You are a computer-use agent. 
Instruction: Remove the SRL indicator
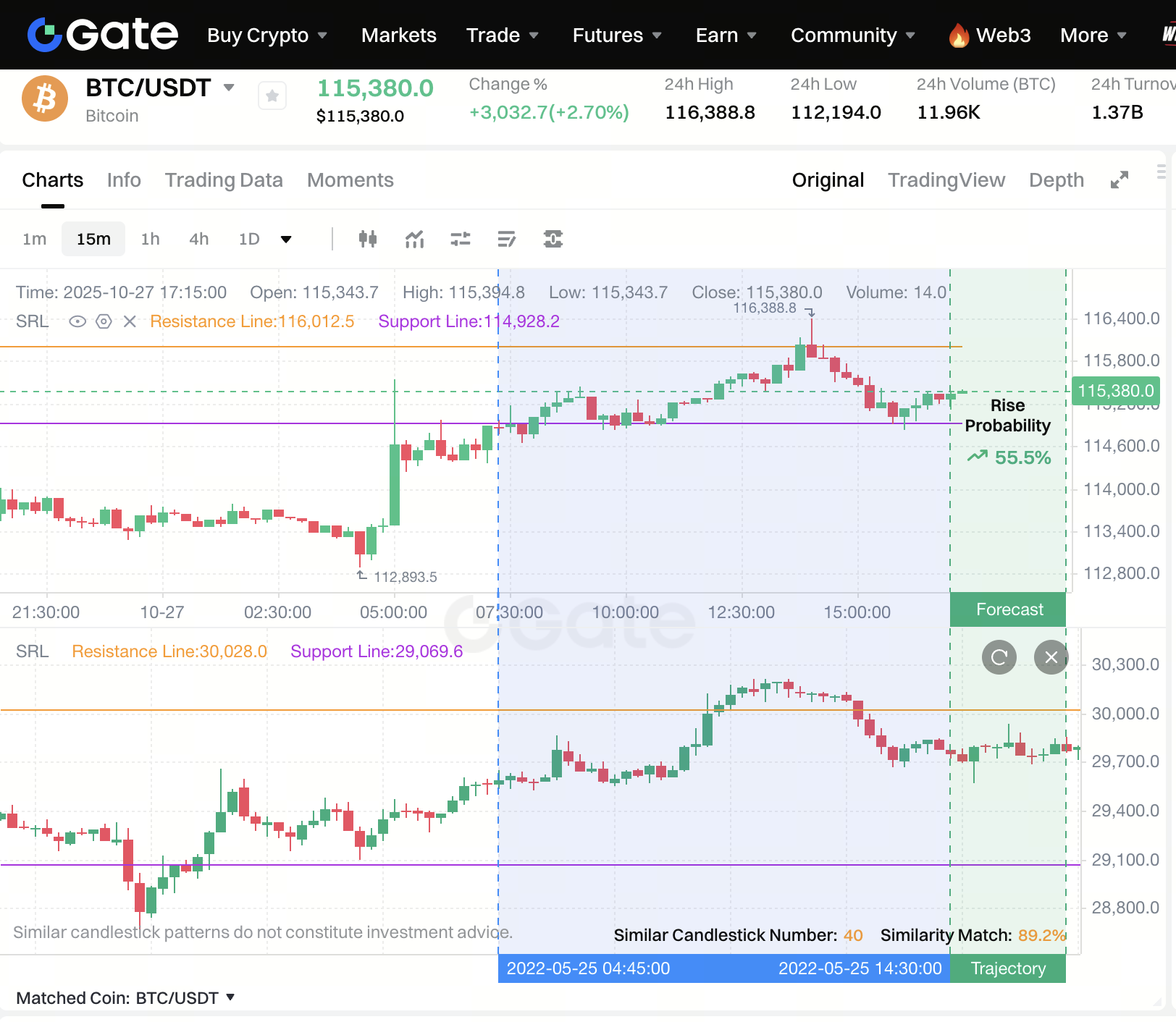[x=130, y=321]
